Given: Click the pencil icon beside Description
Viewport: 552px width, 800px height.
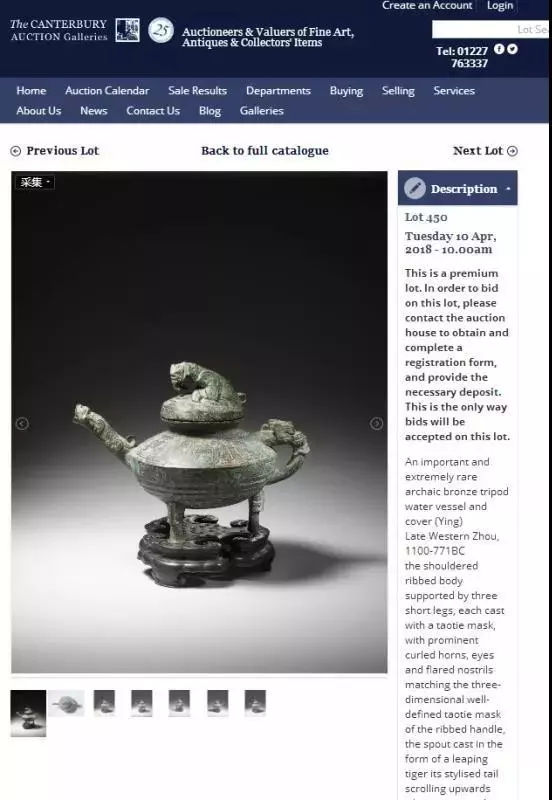Looking at the screenshot, I should 415,188.
